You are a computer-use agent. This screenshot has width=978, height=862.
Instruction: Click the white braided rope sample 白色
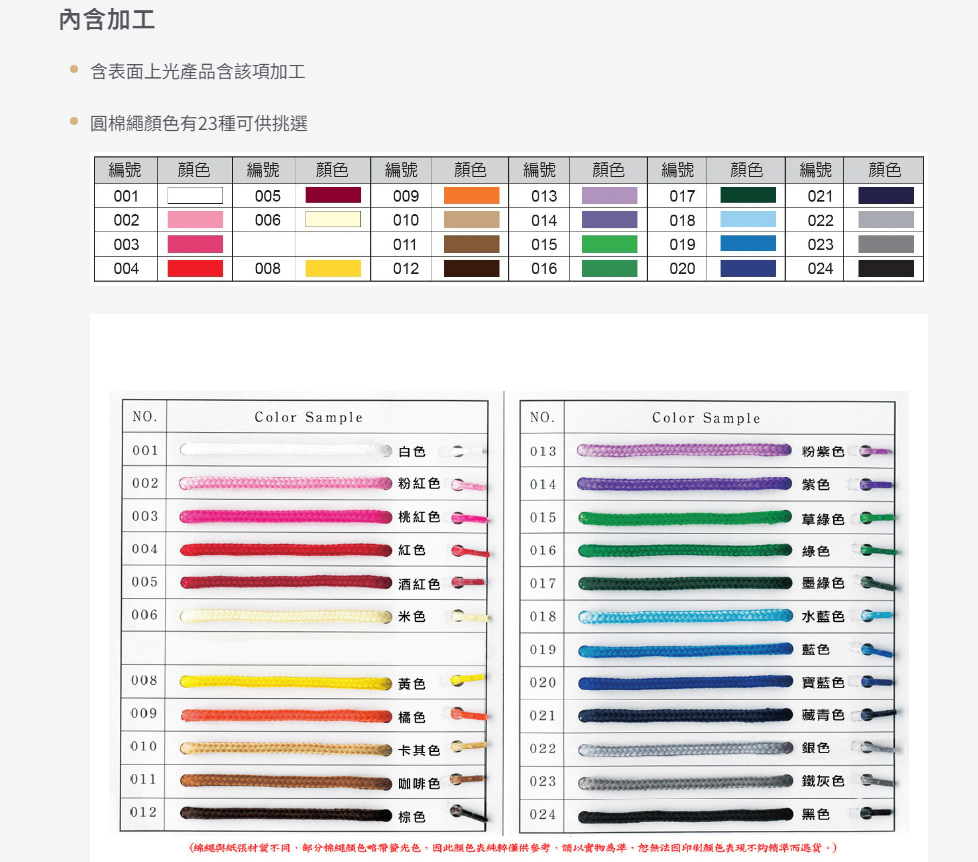click(x=285, y=451)
